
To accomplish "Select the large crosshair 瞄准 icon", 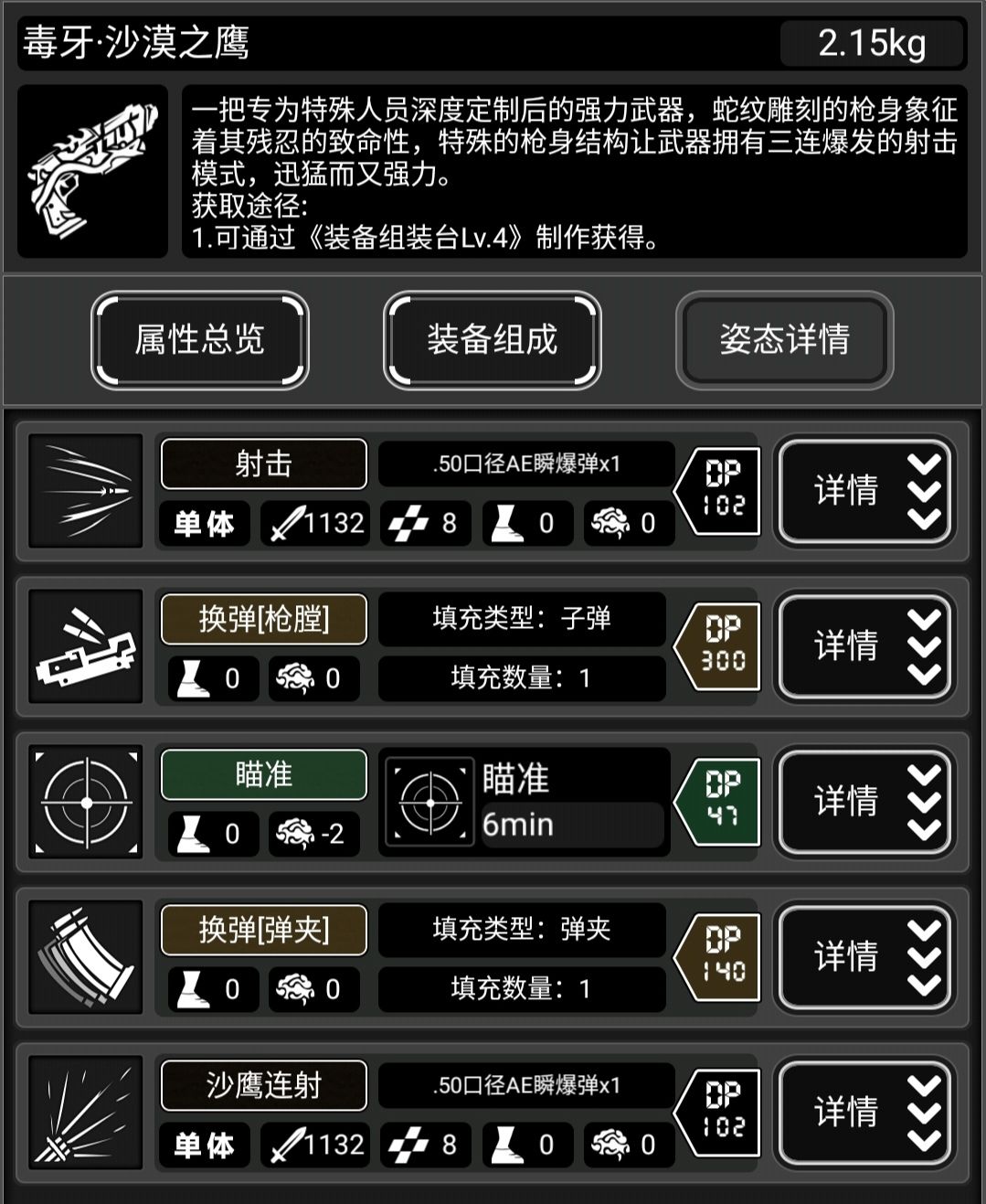I will click(x=86, y=802).
